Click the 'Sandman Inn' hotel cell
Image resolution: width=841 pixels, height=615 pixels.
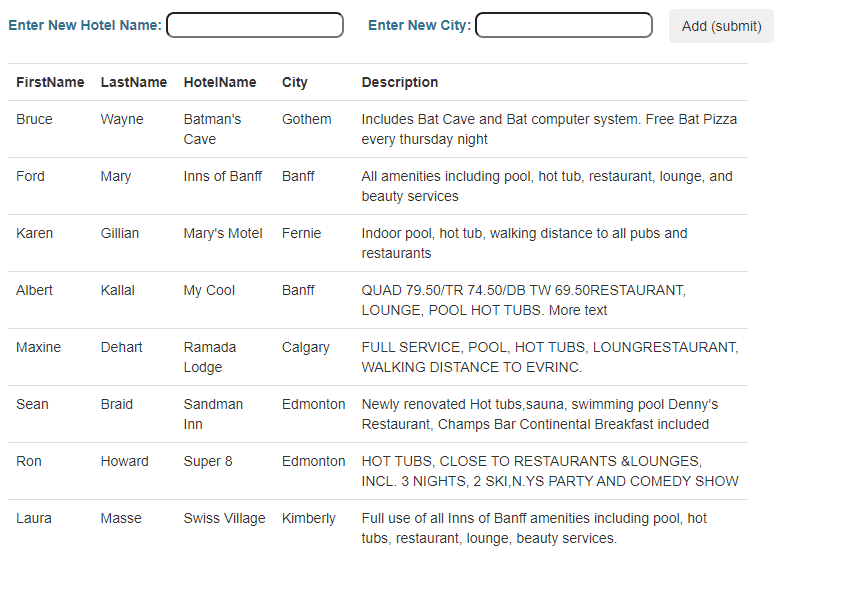(213, 414)
